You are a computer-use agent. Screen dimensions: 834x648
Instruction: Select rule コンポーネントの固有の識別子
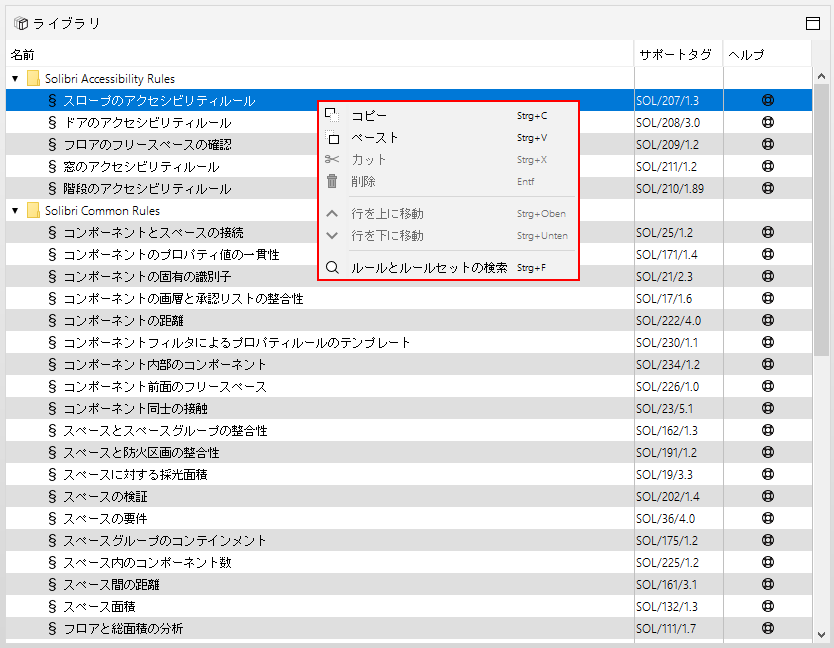coord(147,277)
